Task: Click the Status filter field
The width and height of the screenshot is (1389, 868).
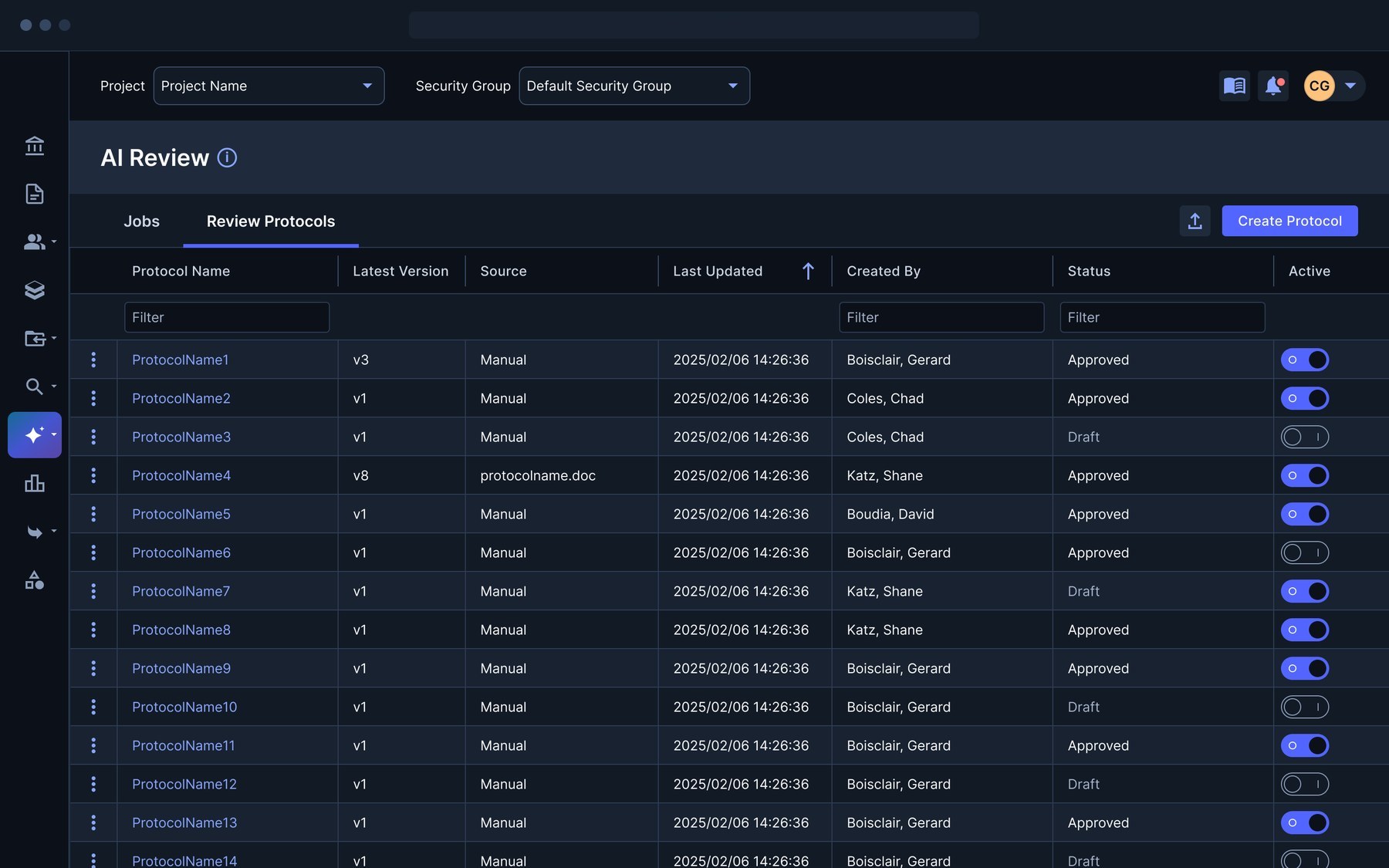Action: [1162, 317]
